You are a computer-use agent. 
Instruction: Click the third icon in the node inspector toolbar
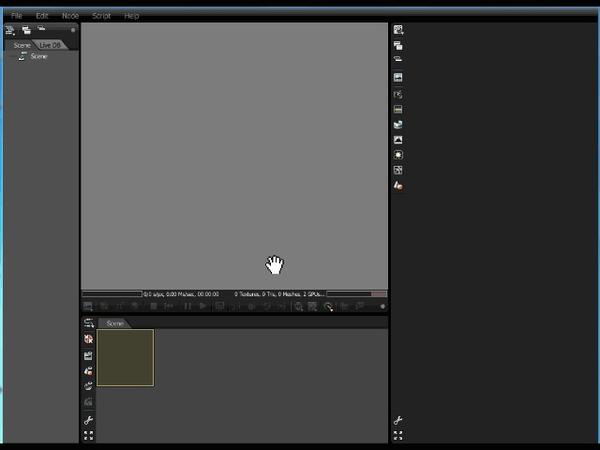click(x=398, y=59)
